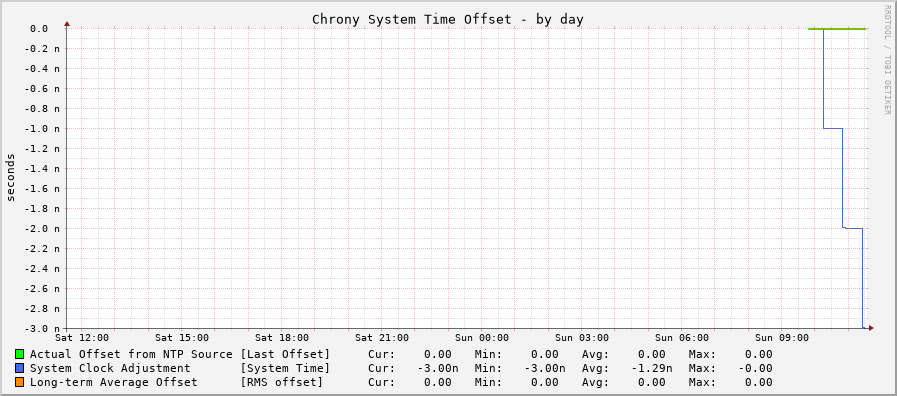Click the '-1.0 n' y-axis label
This screenshot has width=897, height=396.
click(42, 129)
